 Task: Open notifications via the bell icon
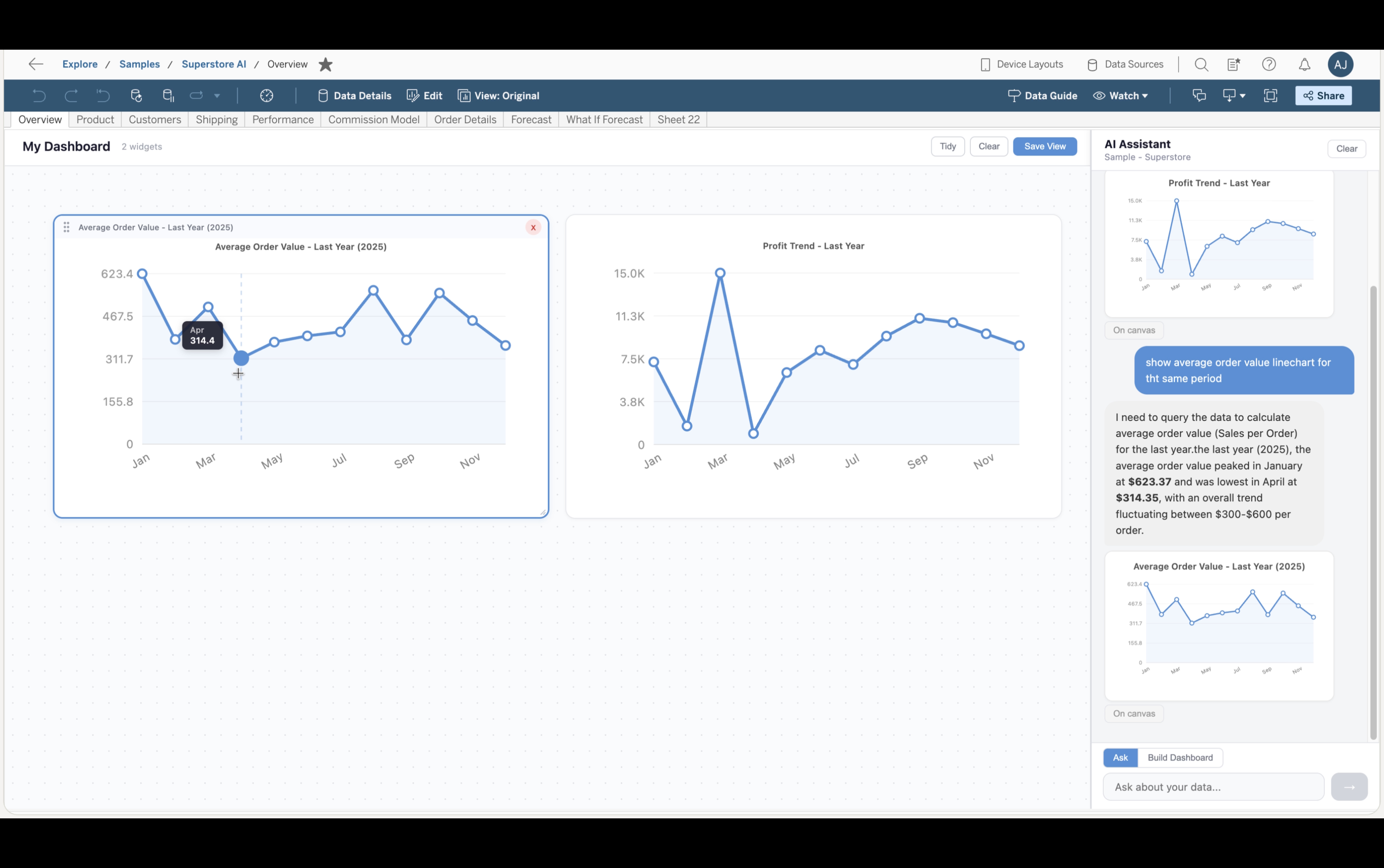pos(1304,64)
